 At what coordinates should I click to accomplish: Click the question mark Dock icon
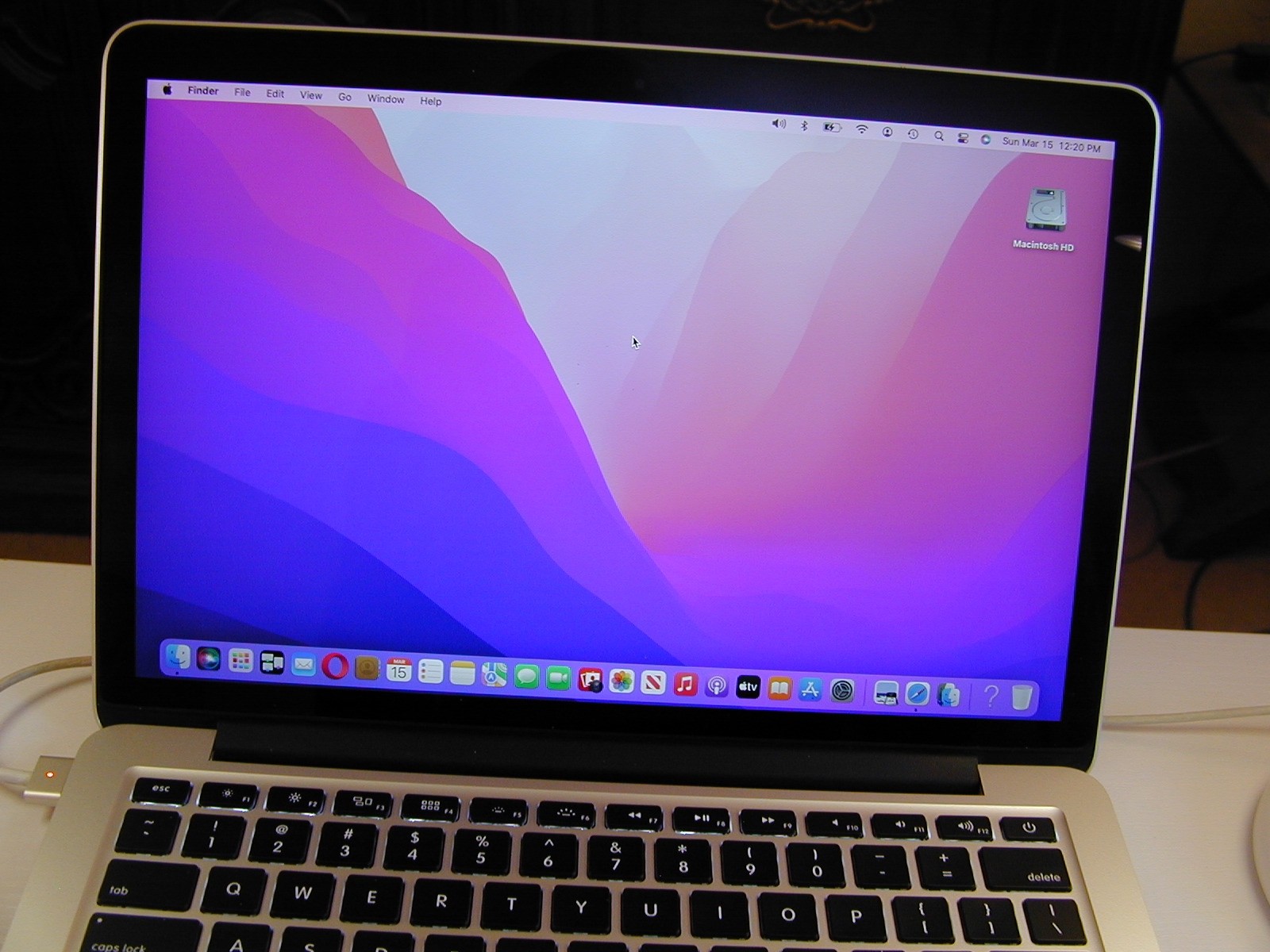point(991,697)
